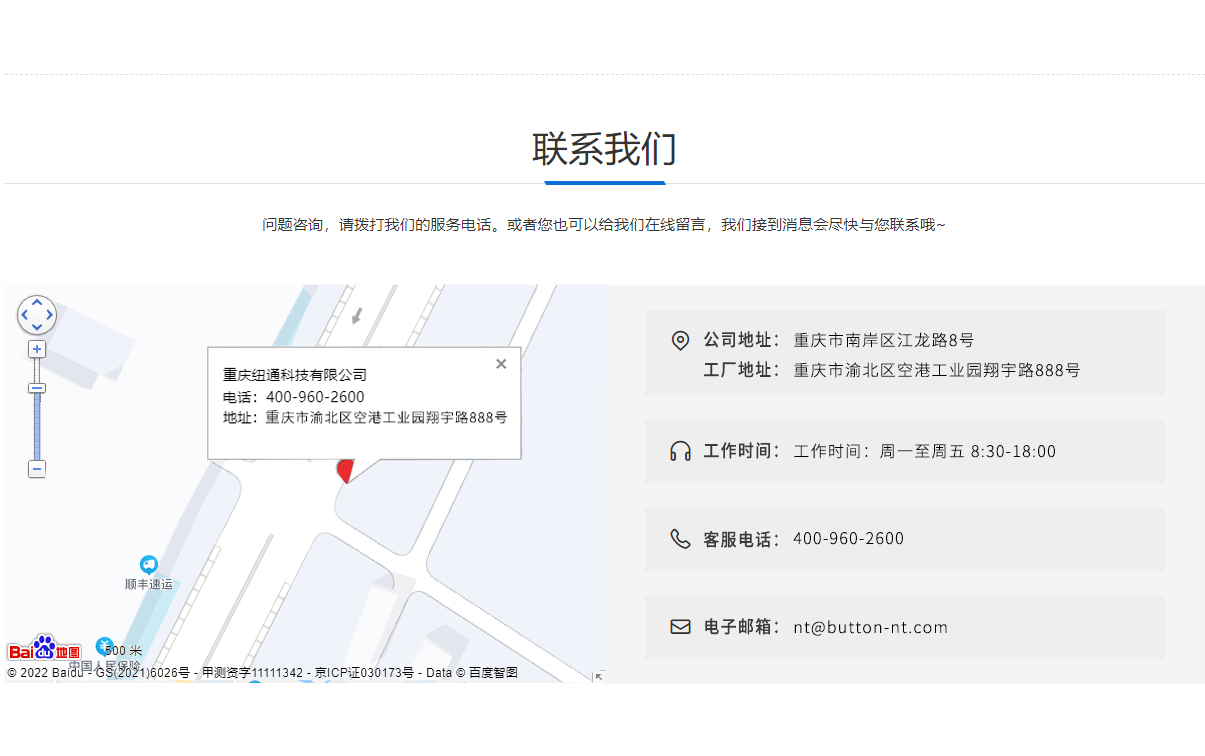The width and height of the screenshot is (1205, 756).
Task: Click the phone handset icon beside 客服电话
Action: [x=680, y=539]
